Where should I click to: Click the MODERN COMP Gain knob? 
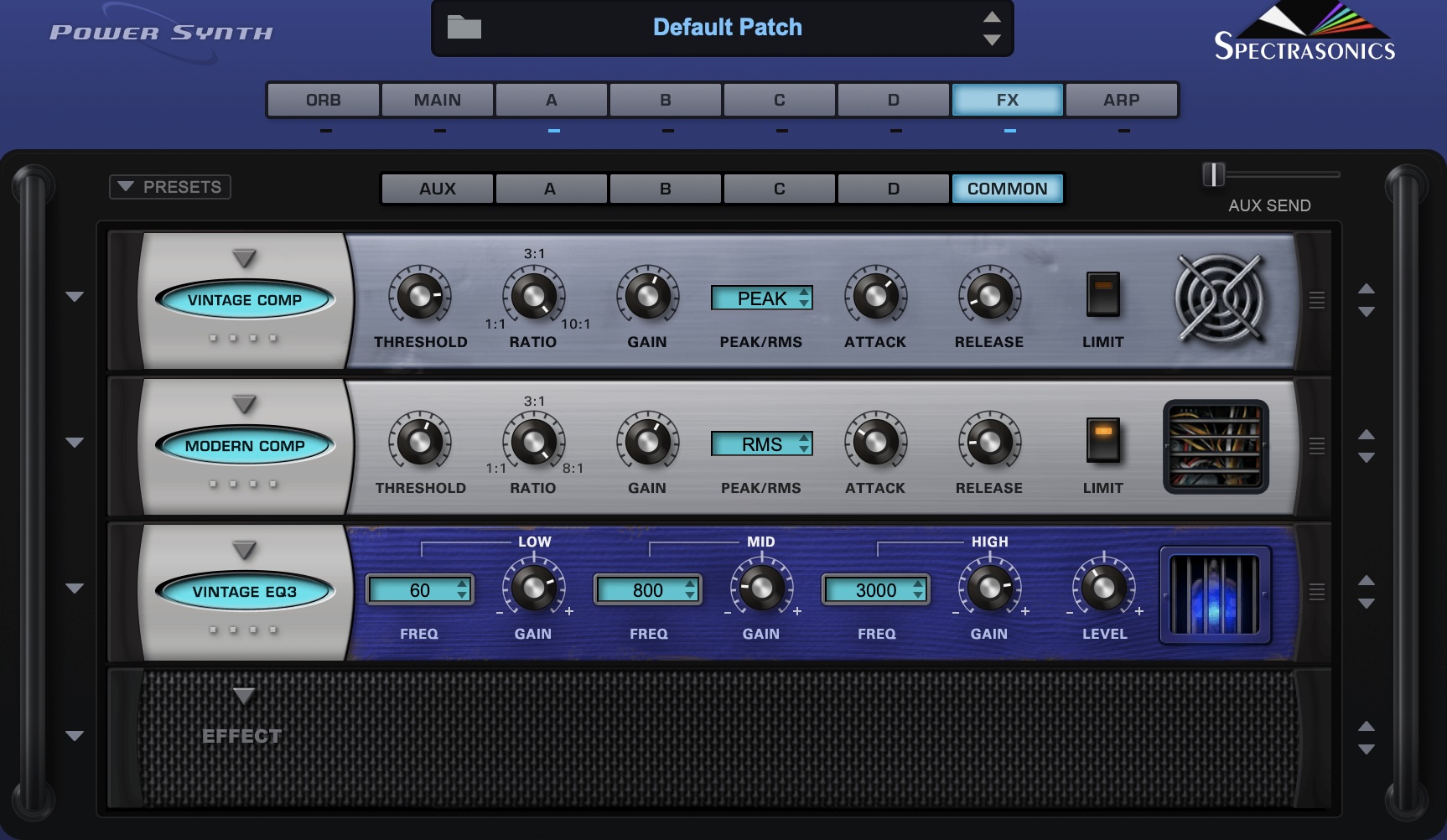647,442
